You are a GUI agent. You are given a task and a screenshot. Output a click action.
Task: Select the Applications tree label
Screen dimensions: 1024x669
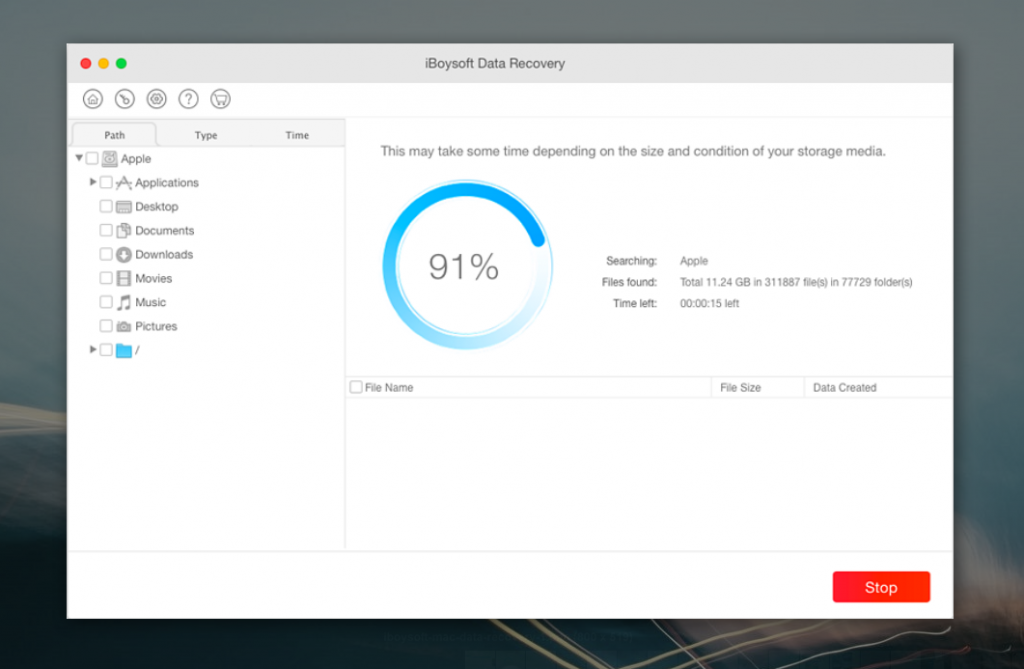pyautogui.click(x=167, y=183)
